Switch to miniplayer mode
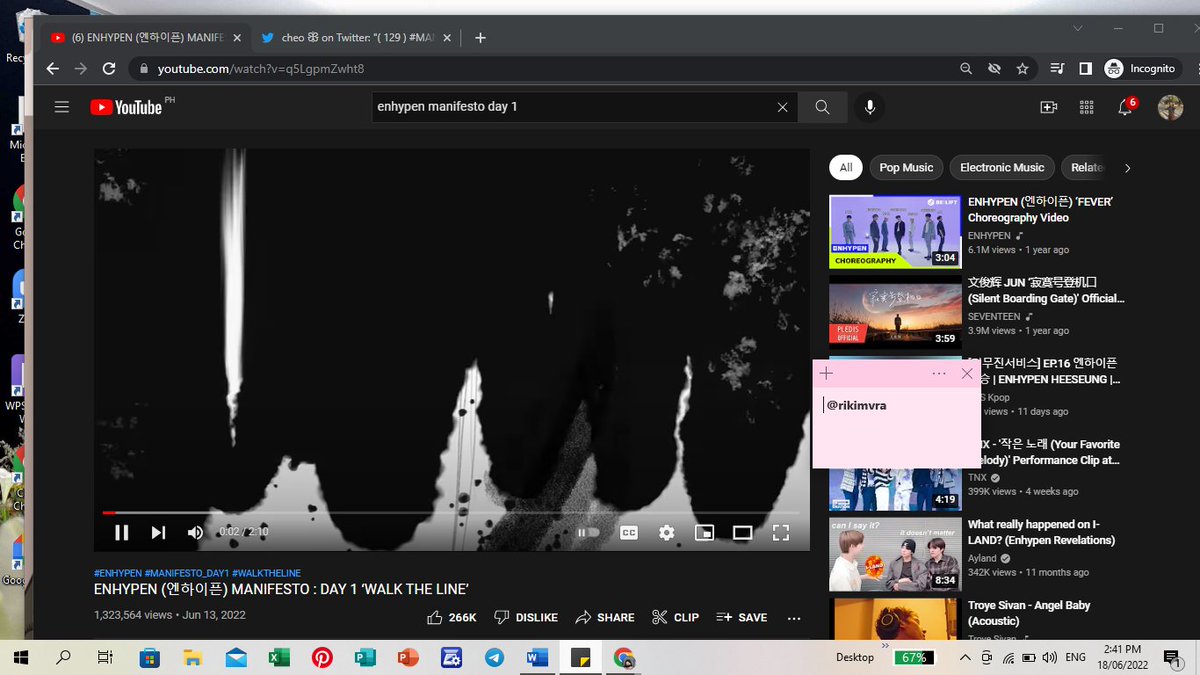Image resolution: width=1200 pixels, height=675 pixels. point(705,532)
